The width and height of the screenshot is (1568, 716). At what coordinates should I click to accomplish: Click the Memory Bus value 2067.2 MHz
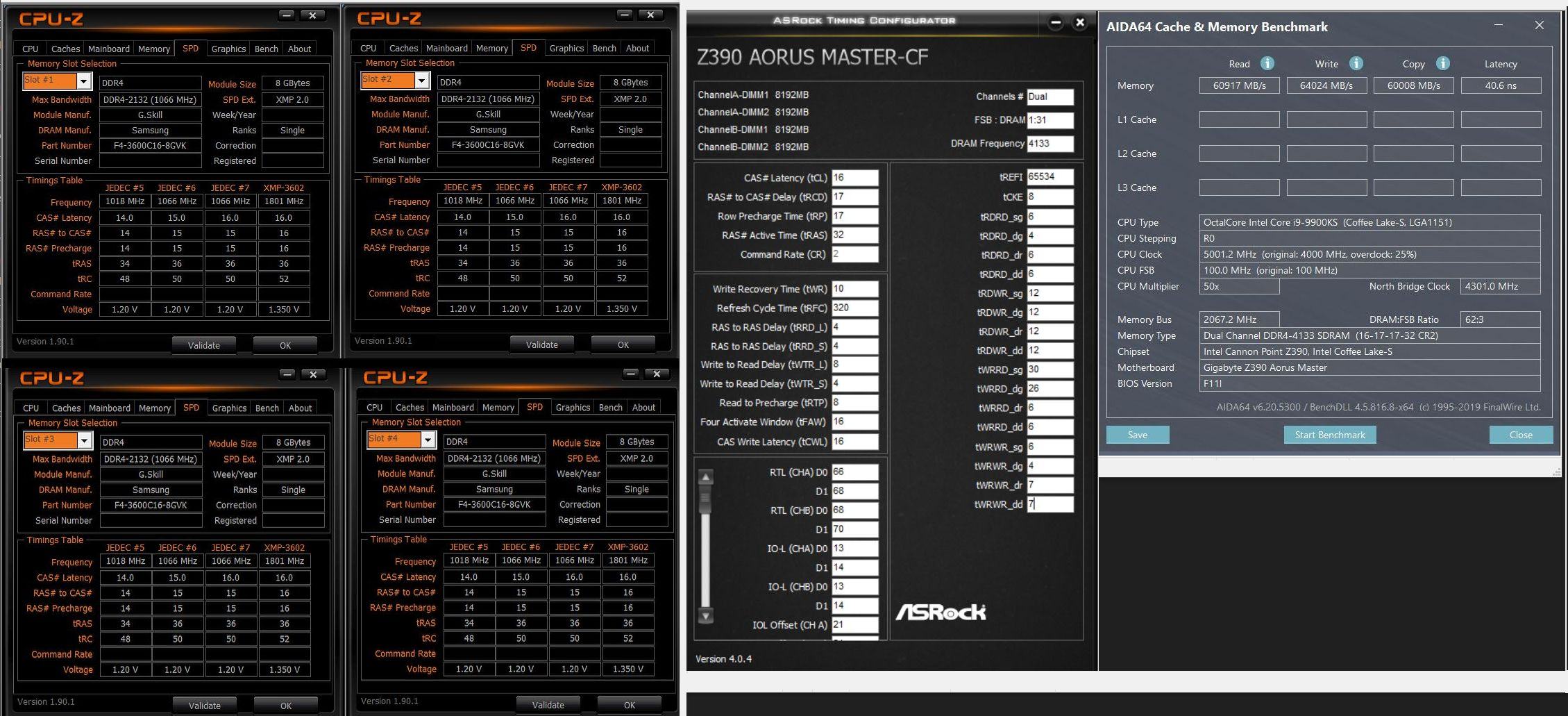1239,319
